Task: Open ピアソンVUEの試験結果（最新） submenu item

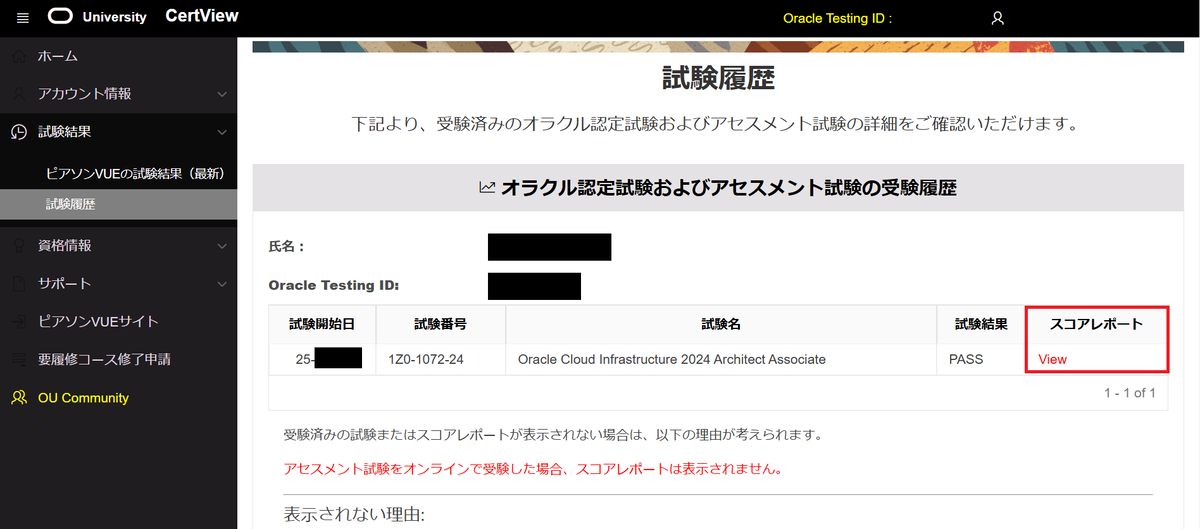Action: click(135, 174)
